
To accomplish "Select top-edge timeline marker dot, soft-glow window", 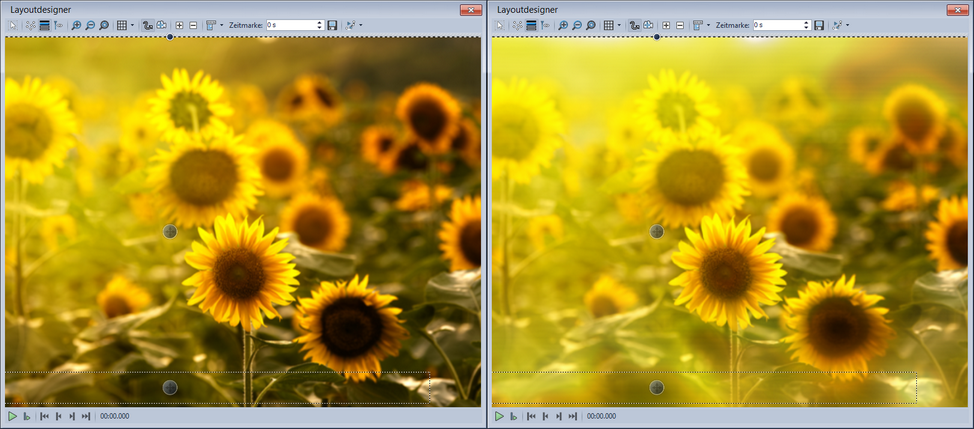I will point(657,37).
